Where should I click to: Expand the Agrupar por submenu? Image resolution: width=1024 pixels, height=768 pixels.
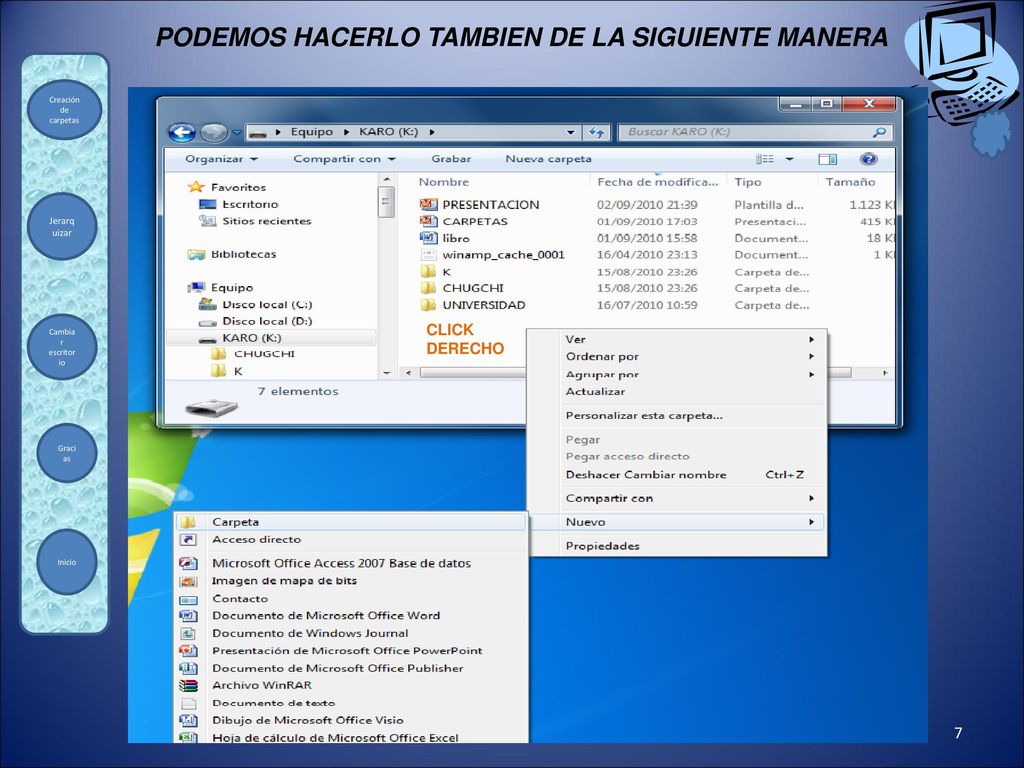tap(677, 374)
